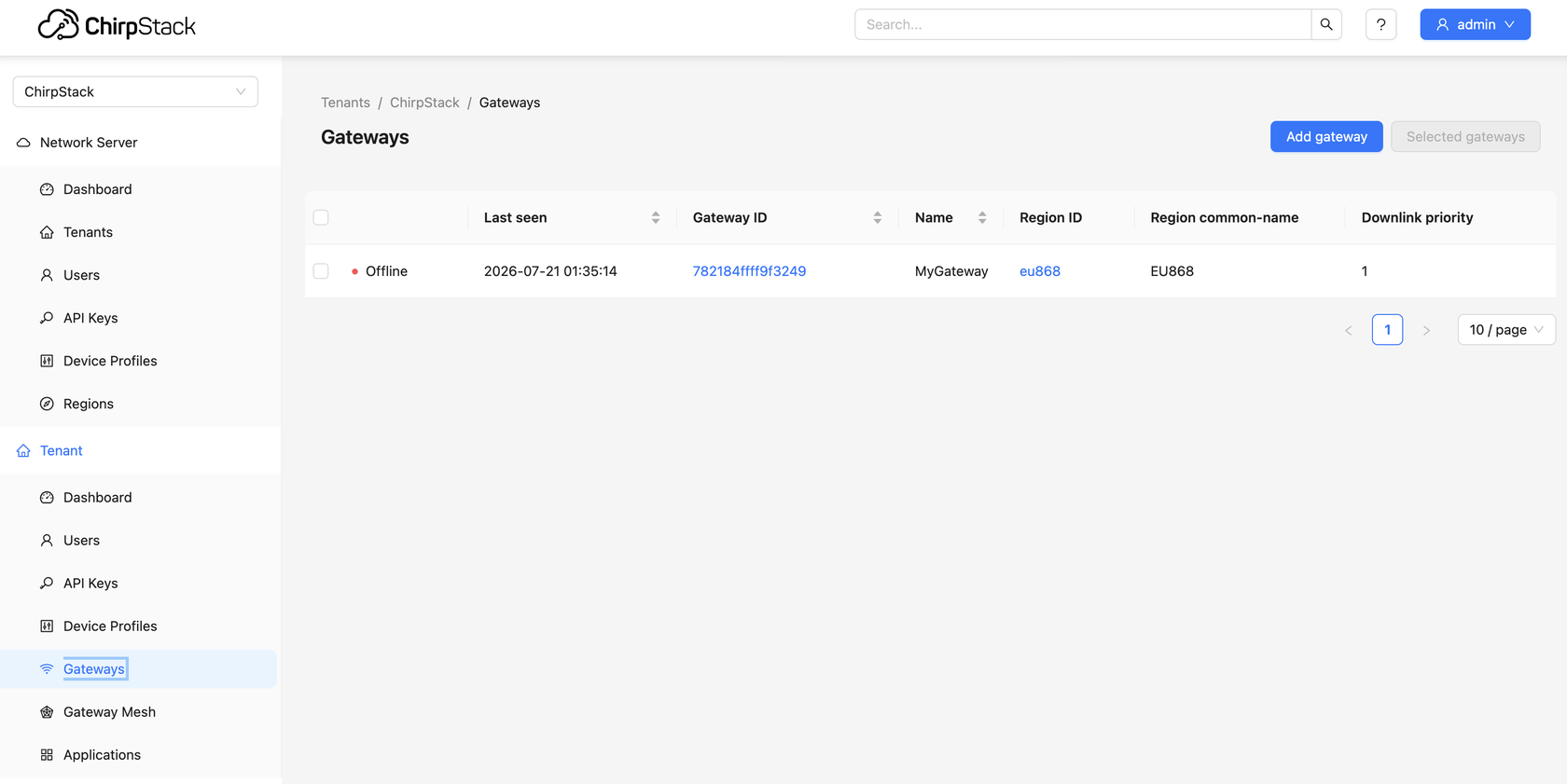
Task: Click the Tenant section home icon
Action: point(23,450)
